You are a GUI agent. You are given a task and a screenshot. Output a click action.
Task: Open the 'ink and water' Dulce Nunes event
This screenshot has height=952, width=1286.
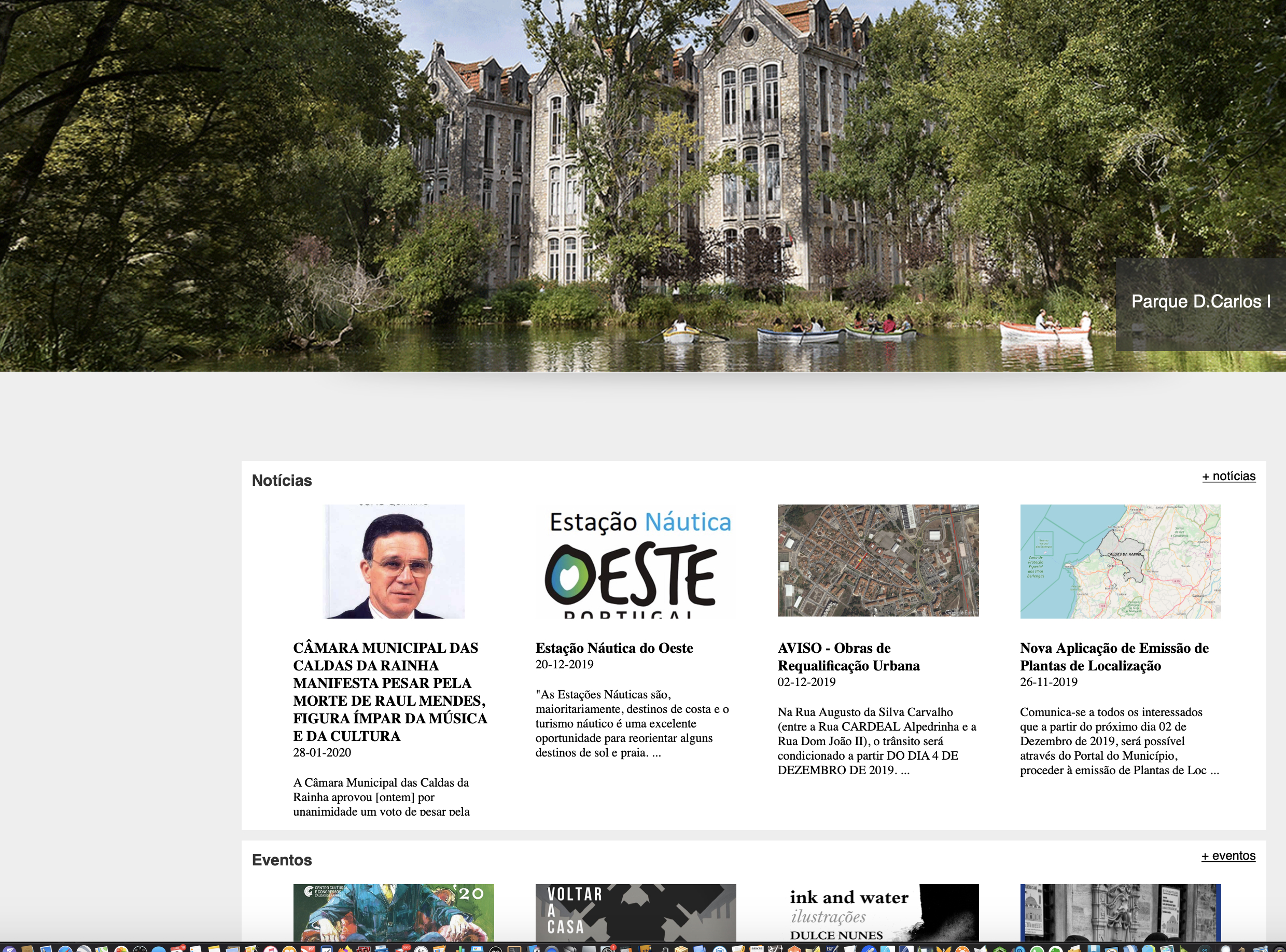coord(877,912)
